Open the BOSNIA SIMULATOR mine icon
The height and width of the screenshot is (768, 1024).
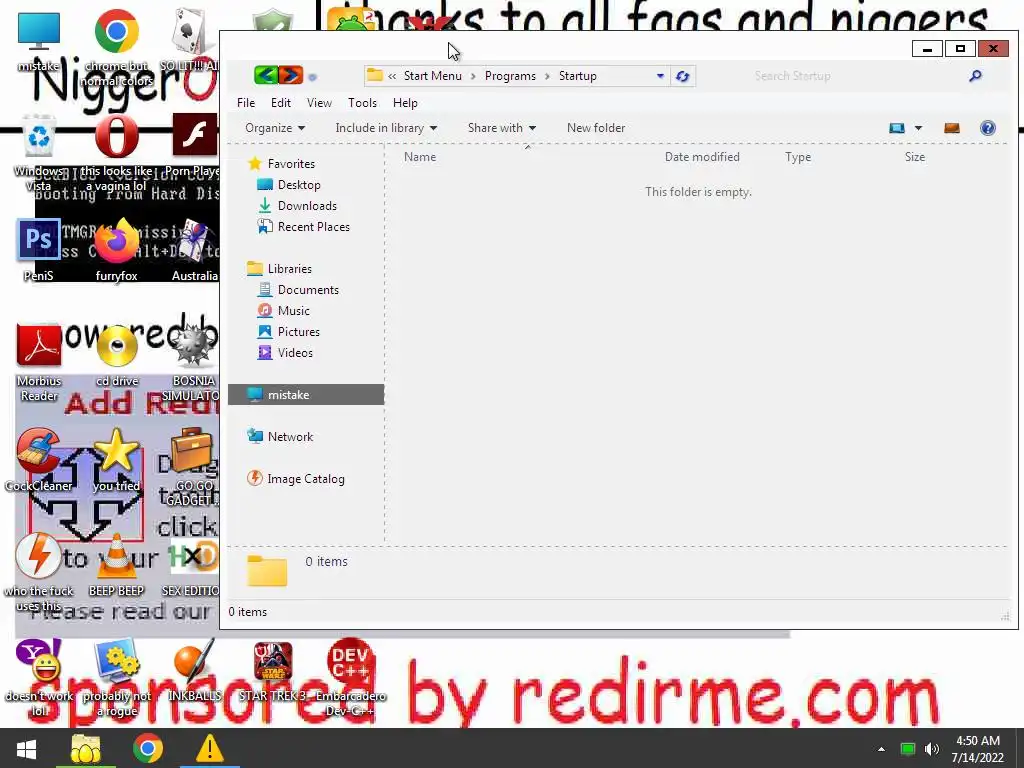click(x=194, y=345)
